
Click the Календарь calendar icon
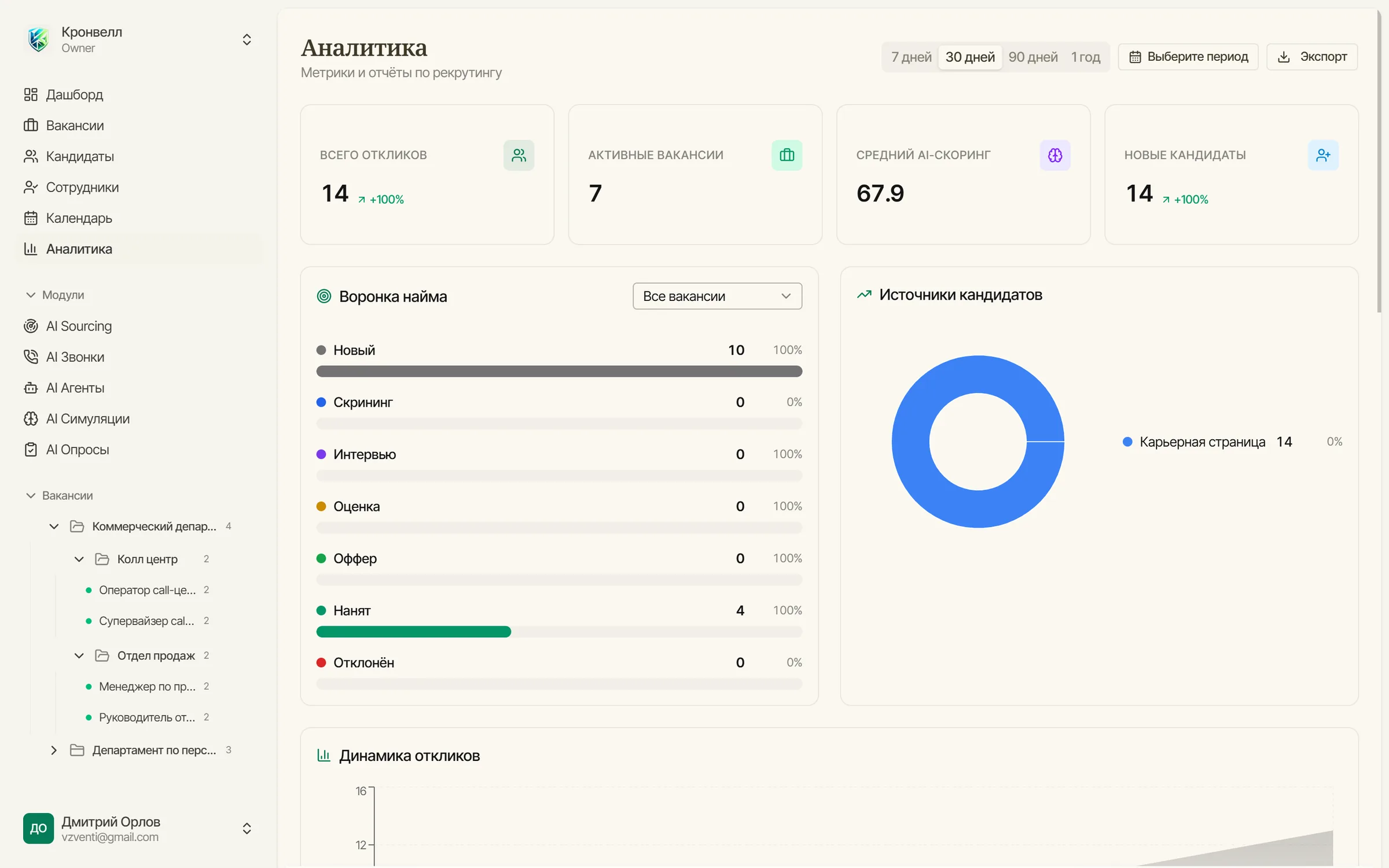[x=31, y=218]
